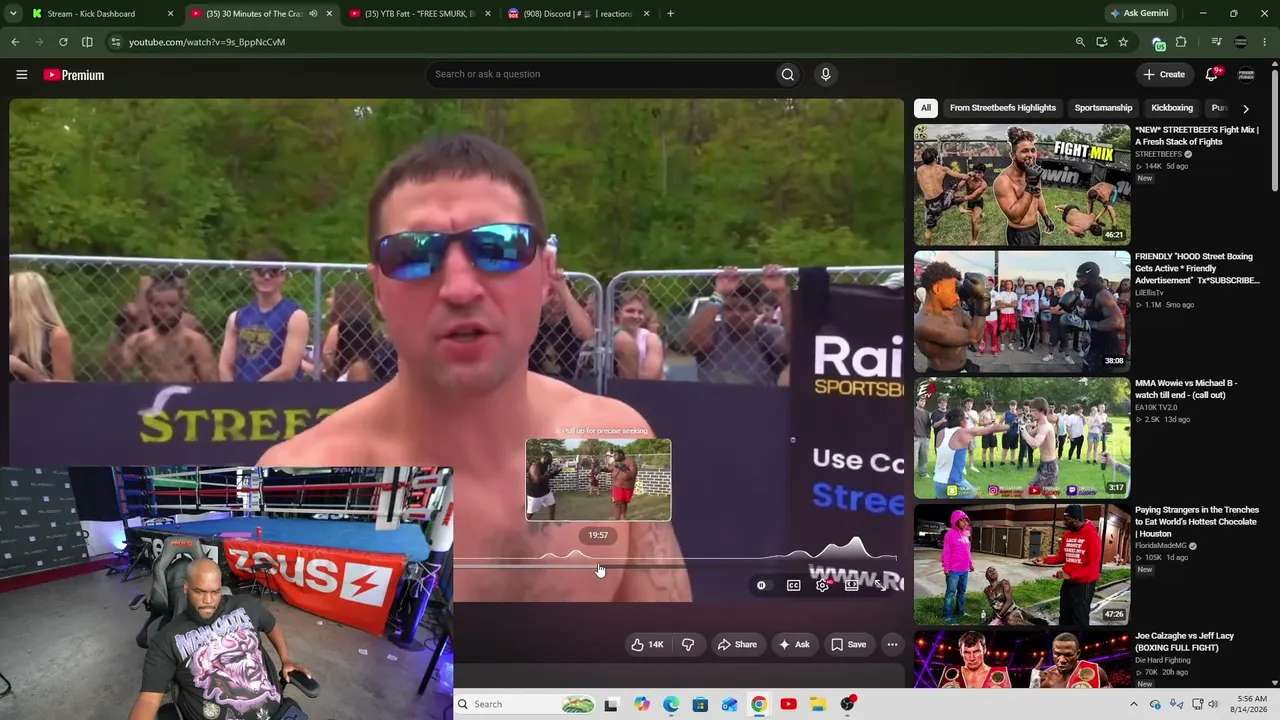
Task: Click the Create button
Action: pos(1164,74)
